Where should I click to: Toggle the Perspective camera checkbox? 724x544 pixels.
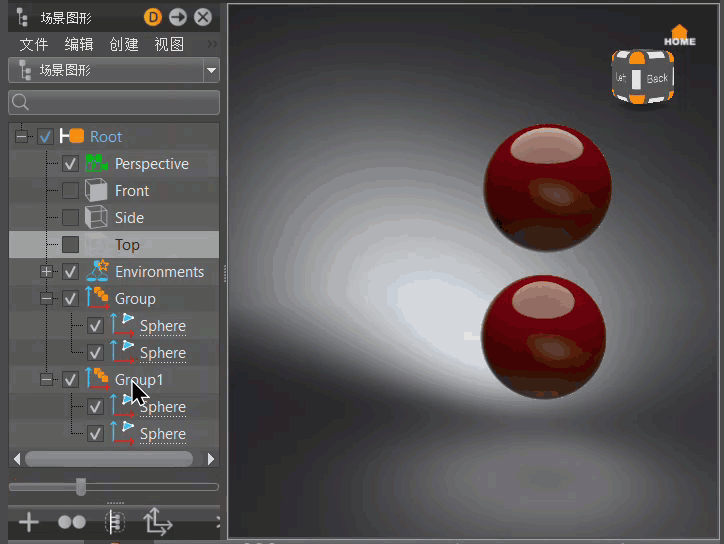pos(70,163)
